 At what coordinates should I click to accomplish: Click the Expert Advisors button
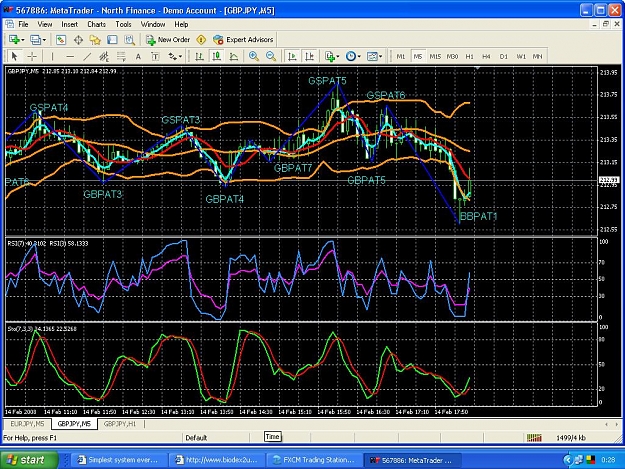click(x=243, y=39)
